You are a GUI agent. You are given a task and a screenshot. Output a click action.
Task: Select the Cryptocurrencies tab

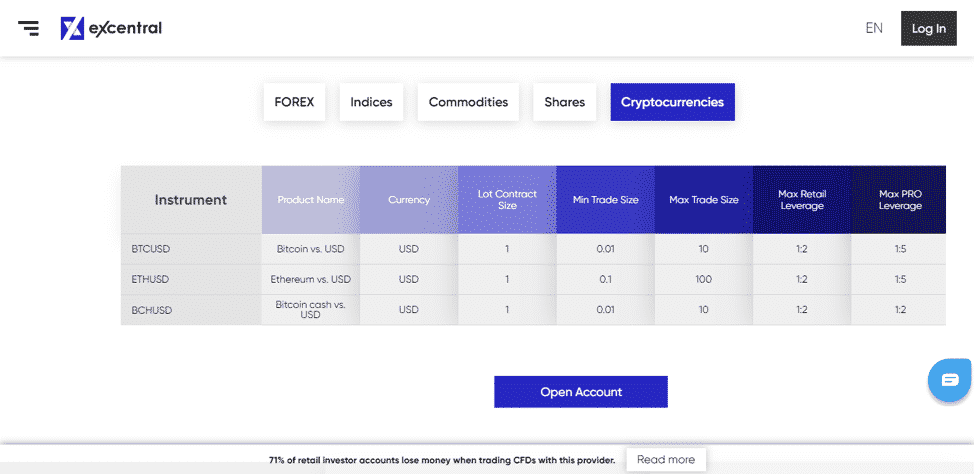pyautogui.click(x=672, y=102)
